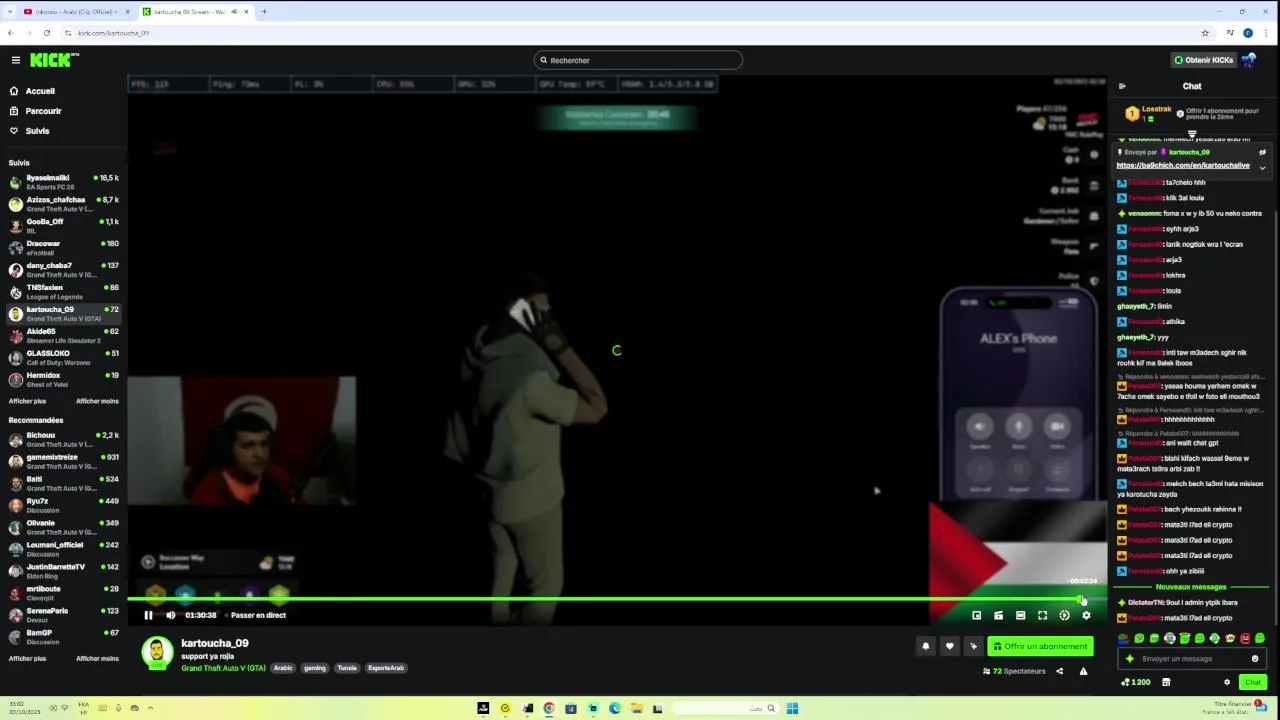The width and height of the screenshot is (1280, 720).
Task: Open the clip creation icon
Action: [998, 615]
